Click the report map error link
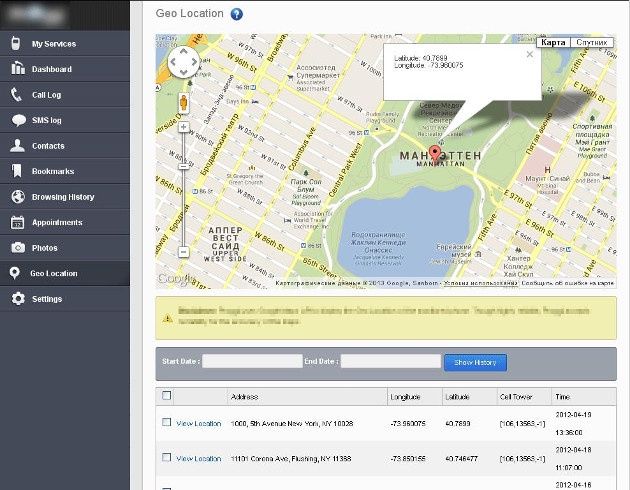Image resolution: width=630 pixels, height=490 pixels. coord(568,283)
